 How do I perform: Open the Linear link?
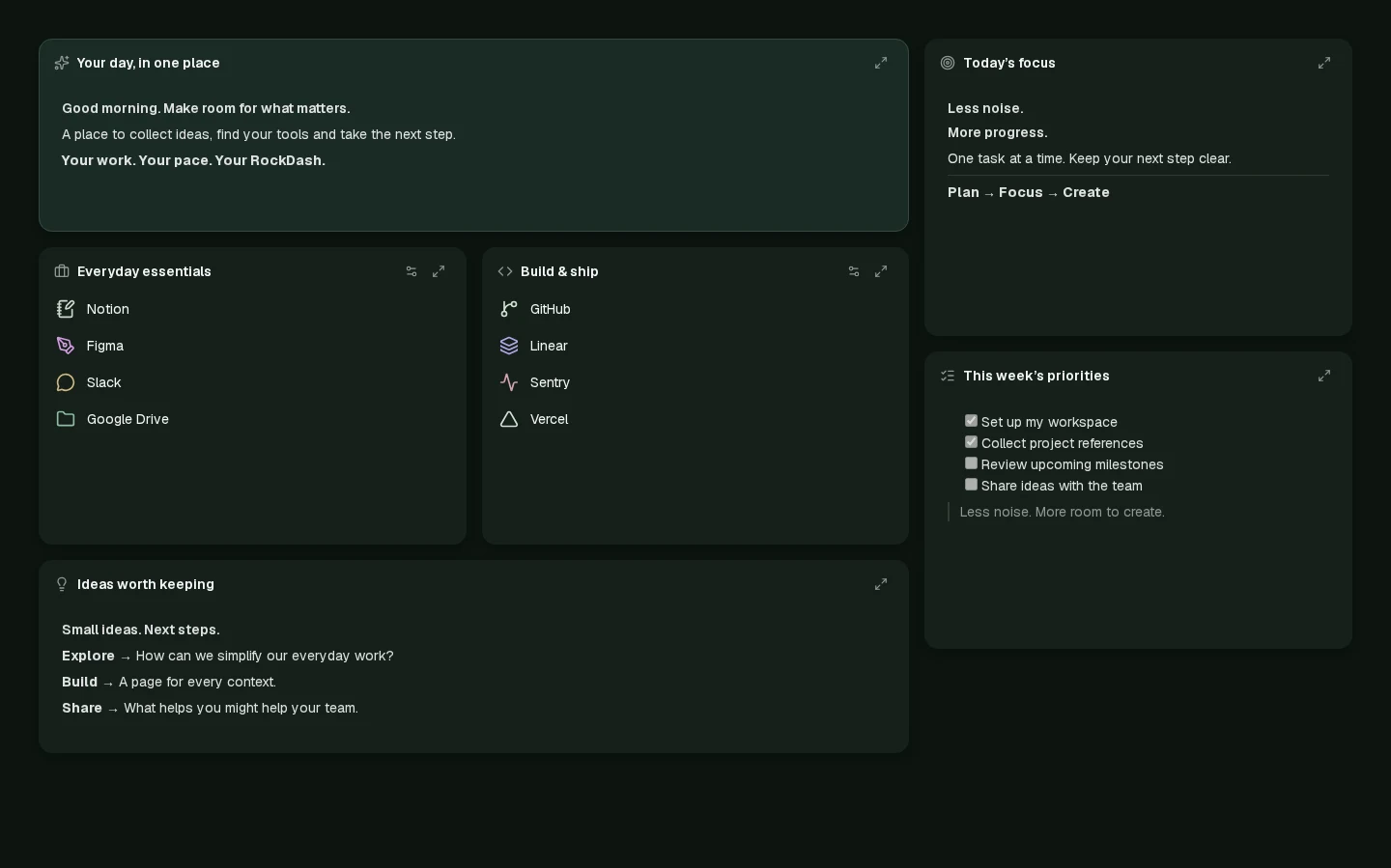(x=549, y=346)
